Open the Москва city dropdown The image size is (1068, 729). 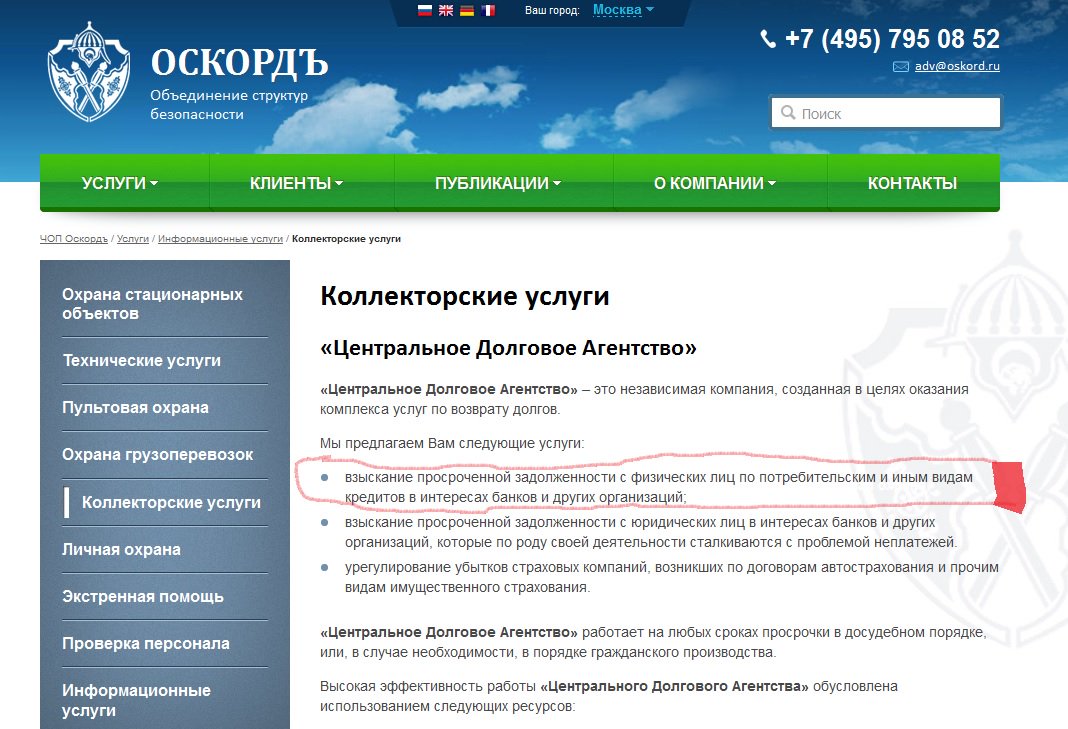[x=623, y=10]
